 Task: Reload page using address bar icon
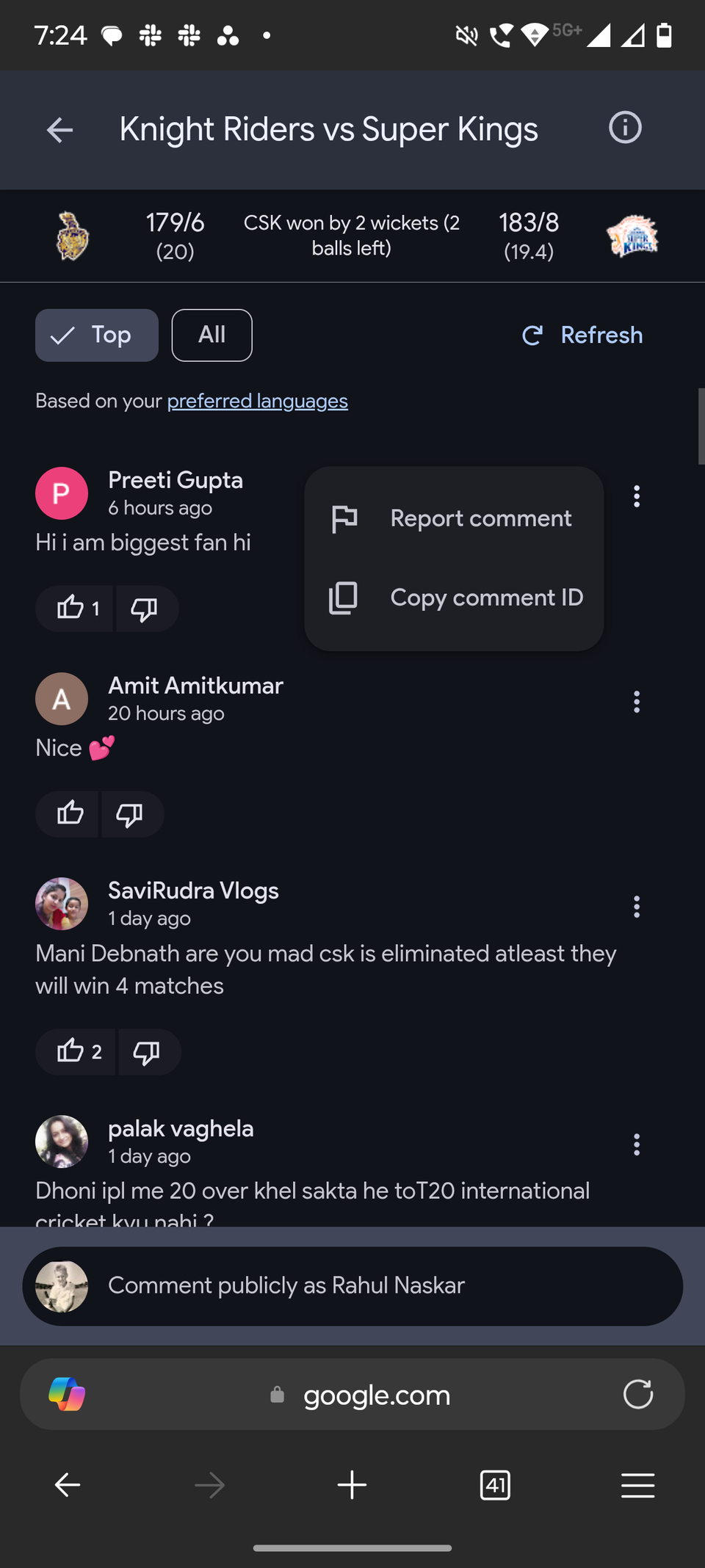tap(637, 1393)
